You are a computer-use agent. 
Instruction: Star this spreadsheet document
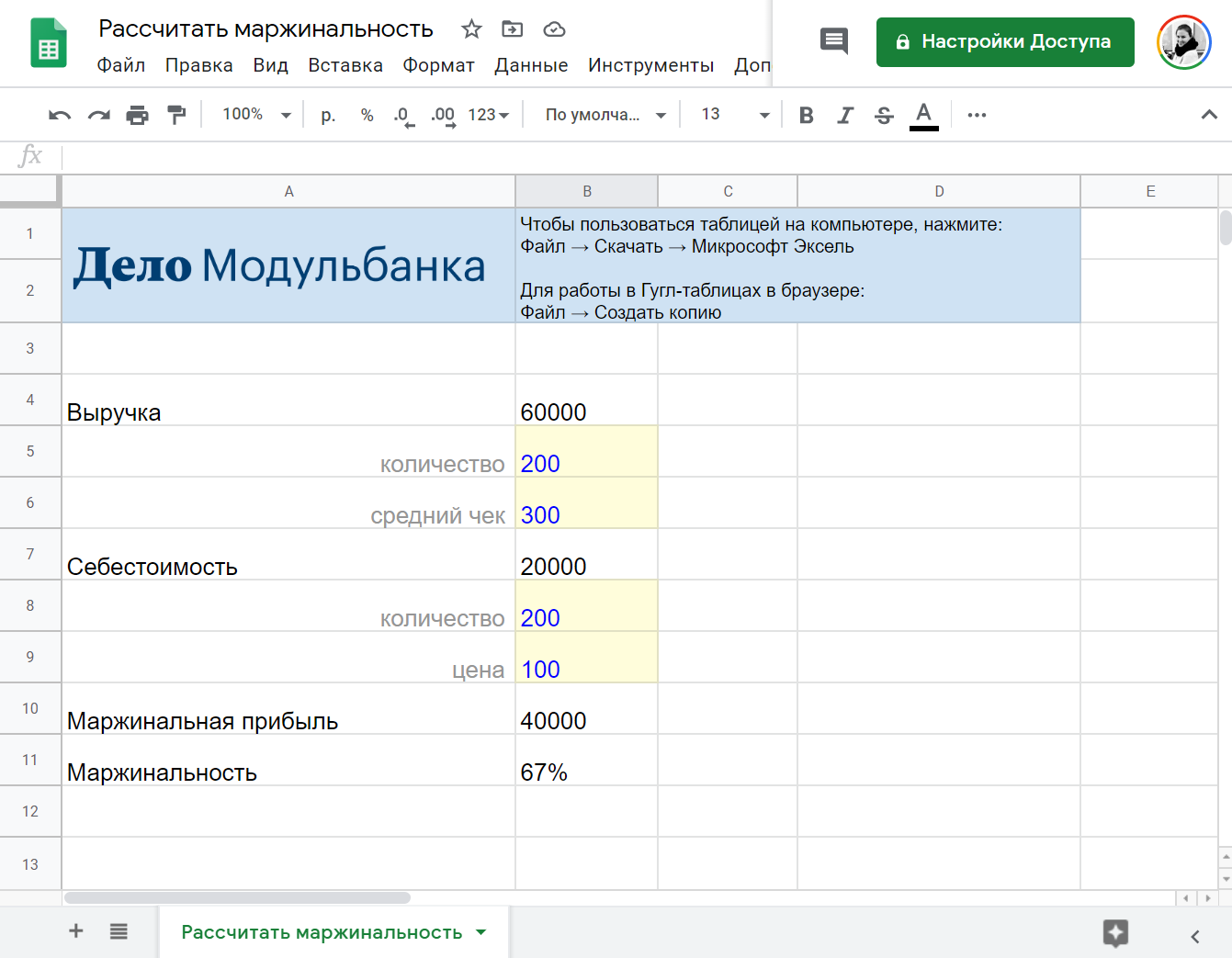[471, 29]
